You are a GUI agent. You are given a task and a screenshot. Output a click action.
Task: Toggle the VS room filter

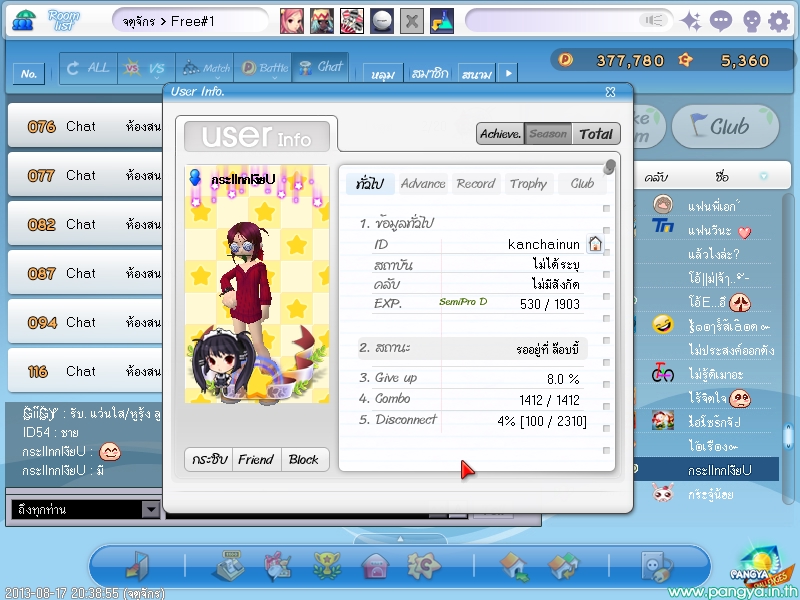pyautogui.click(x=146, y=68)
